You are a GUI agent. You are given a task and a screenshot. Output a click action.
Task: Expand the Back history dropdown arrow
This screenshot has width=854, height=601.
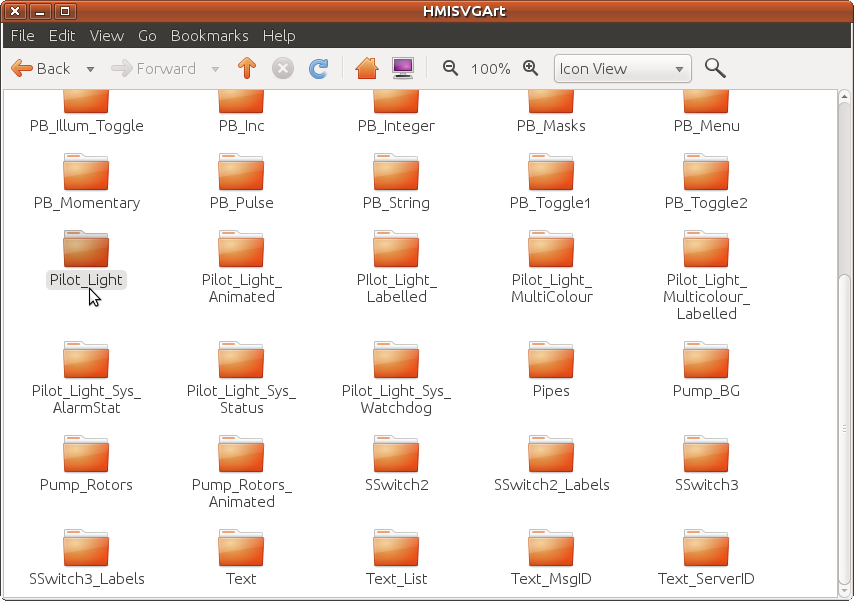90,69
